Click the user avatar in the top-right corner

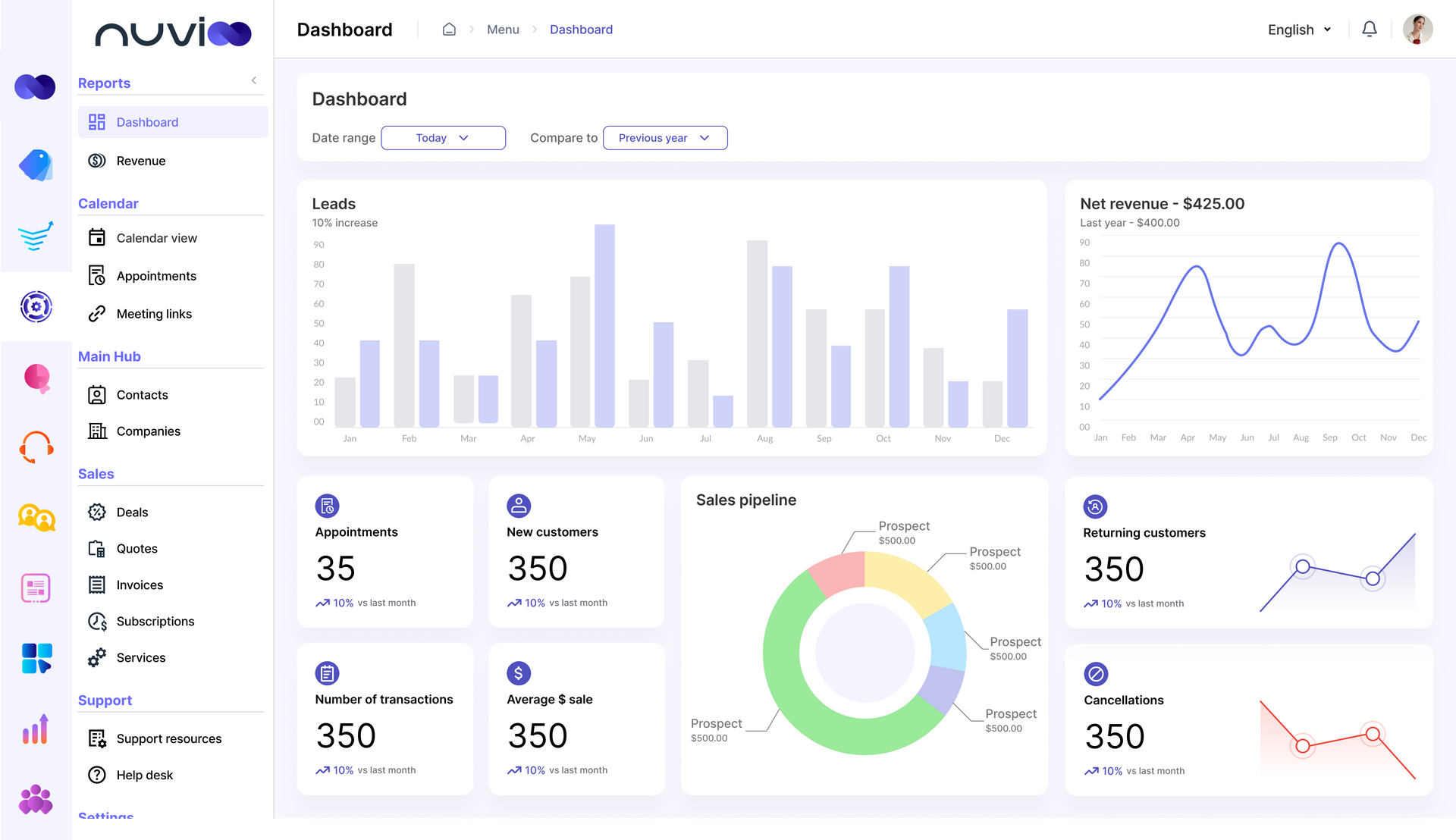1417,29
